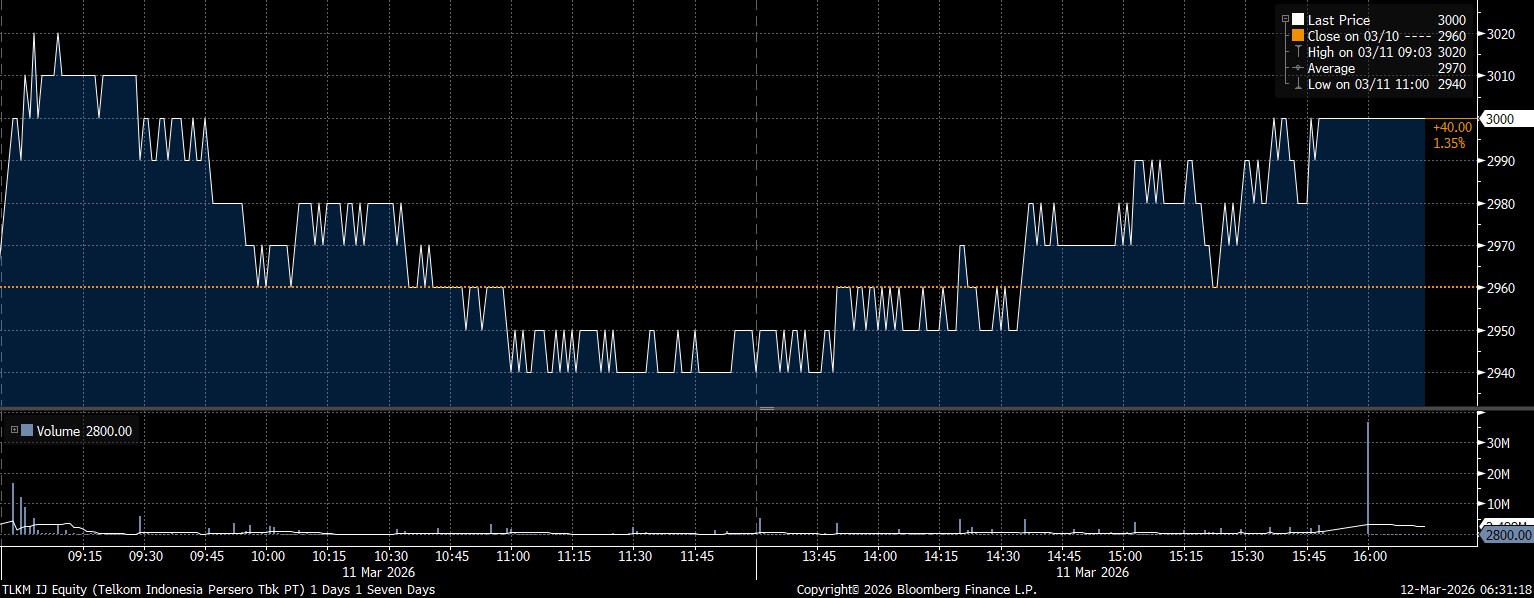Collapse the Last Price legend tree

(x=1285, y=20)
